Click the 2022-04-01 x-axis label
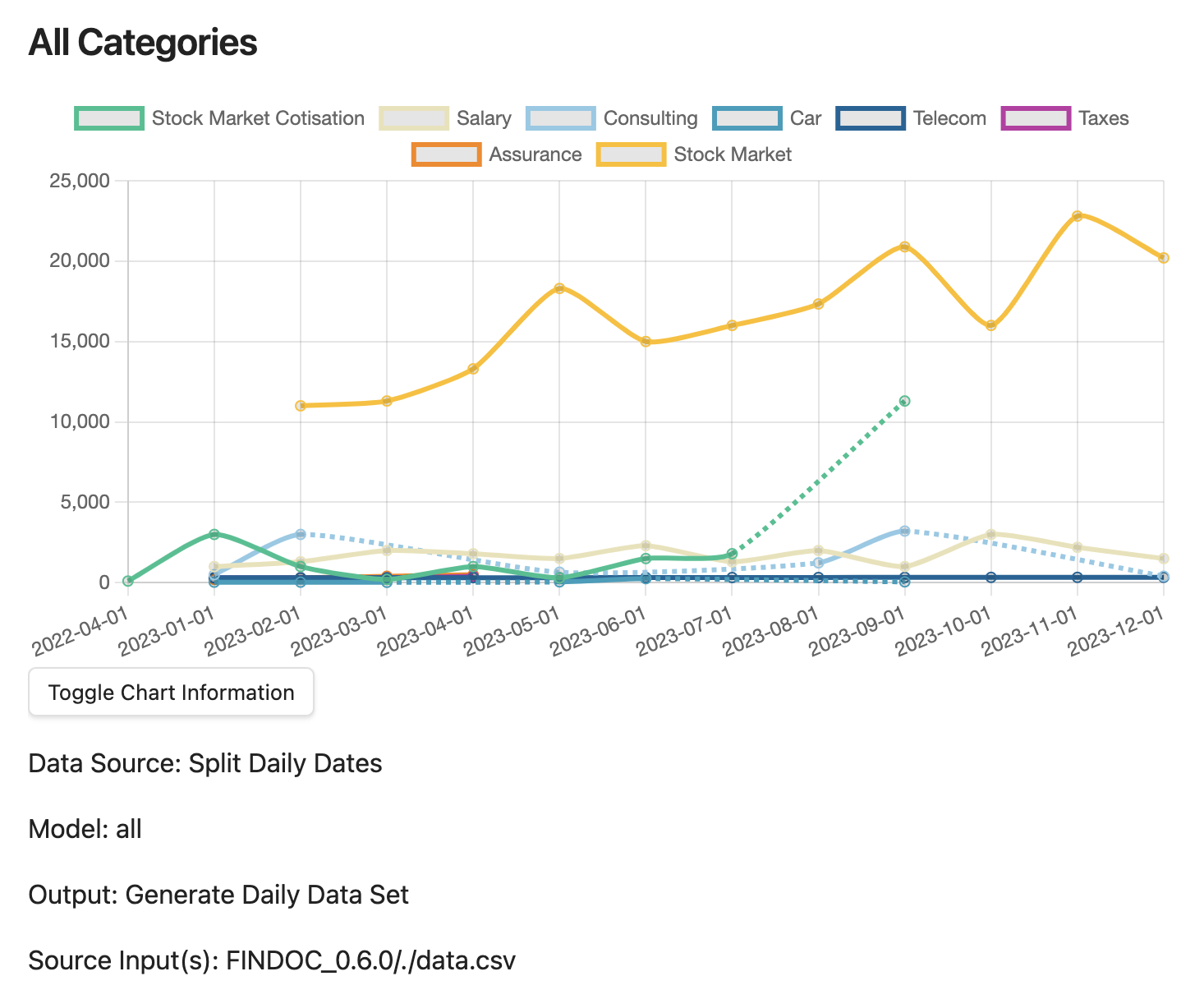This screenshot has height=999, width=1204. (x=82, y=631)
